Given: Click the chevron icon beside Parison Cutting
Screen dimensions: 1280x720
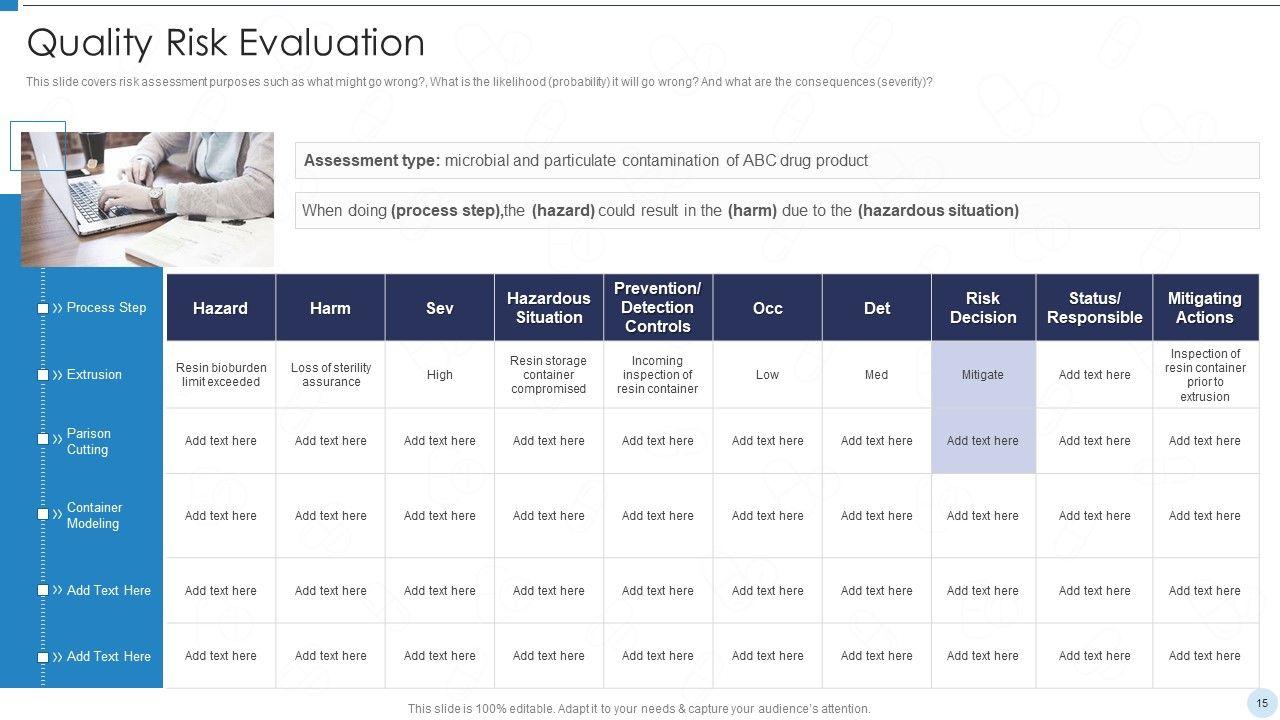Looking at the screenshot, I should (57, 439).
